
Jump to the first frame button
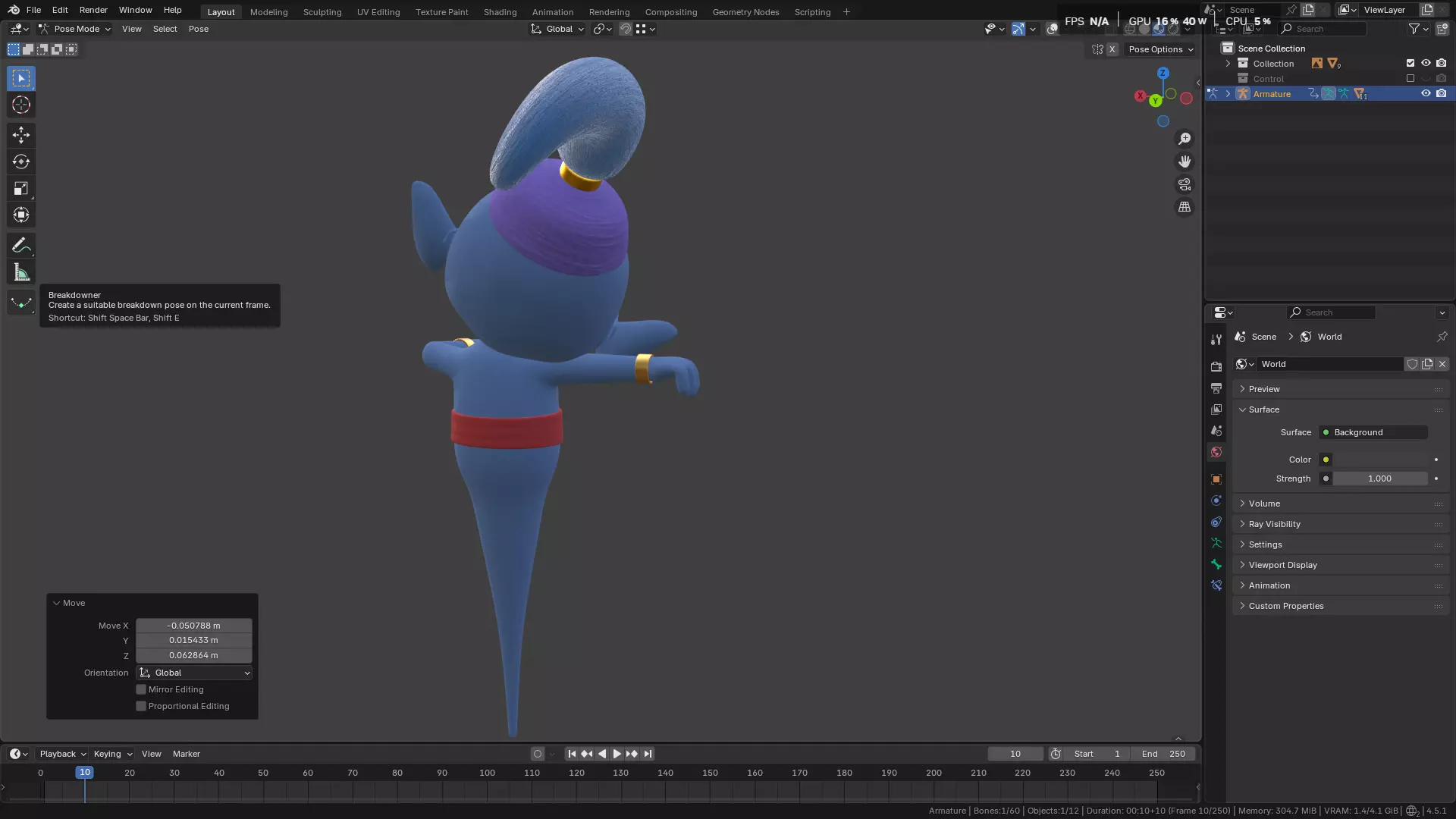coord(572,754)
